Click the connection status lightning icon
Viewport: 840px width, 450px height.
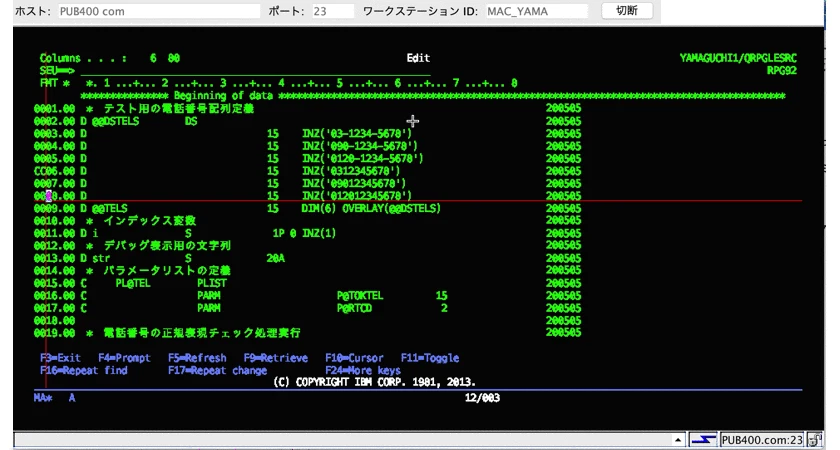pos(703,440)
